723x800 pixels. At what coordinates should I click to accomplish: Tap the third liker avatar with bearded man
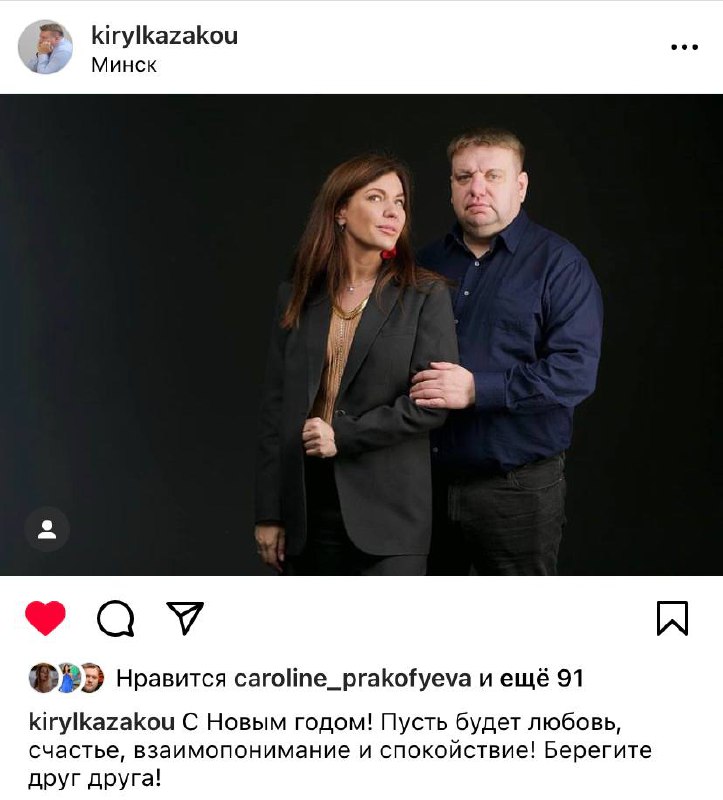pyautogui.click(x=92, y=678)
